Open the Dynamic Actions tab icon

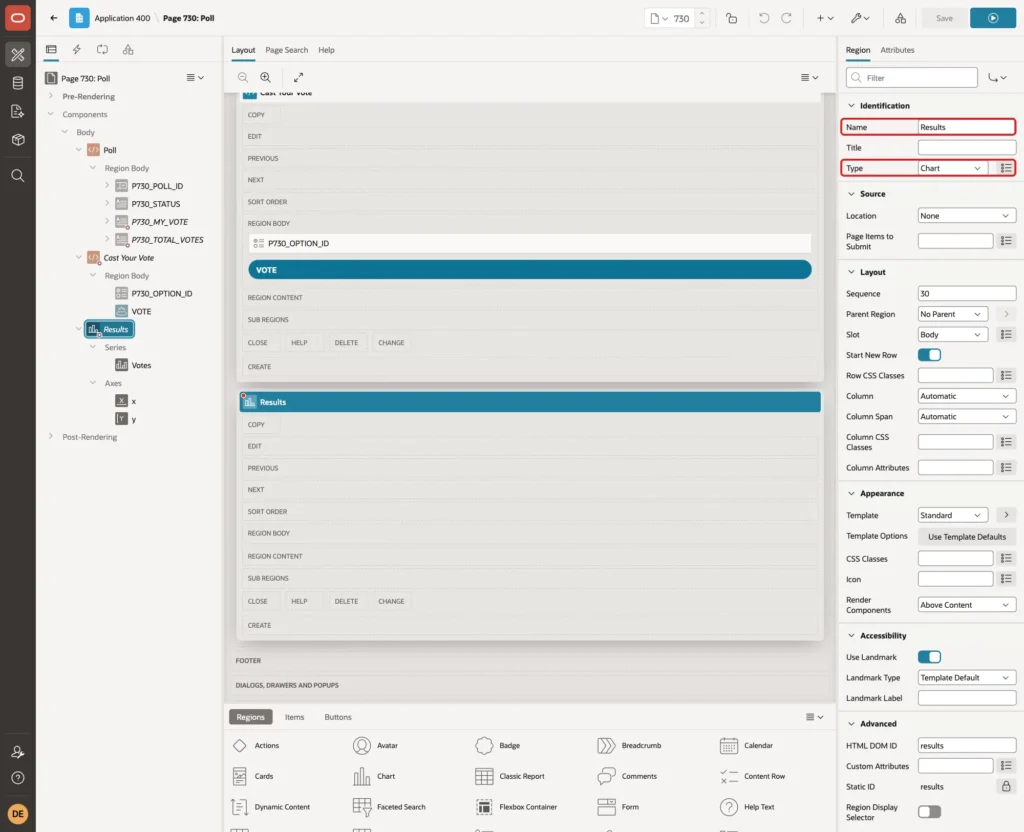pos(76,50)
